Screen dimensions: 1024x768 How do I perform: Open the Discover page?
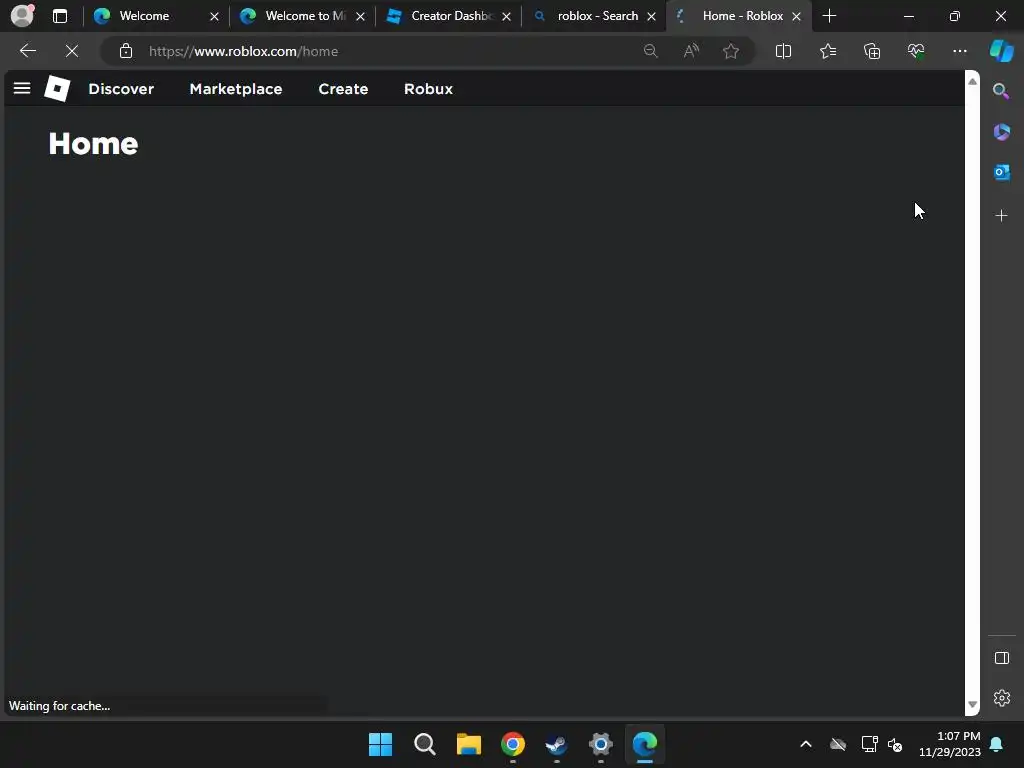[x=121, y=89]
